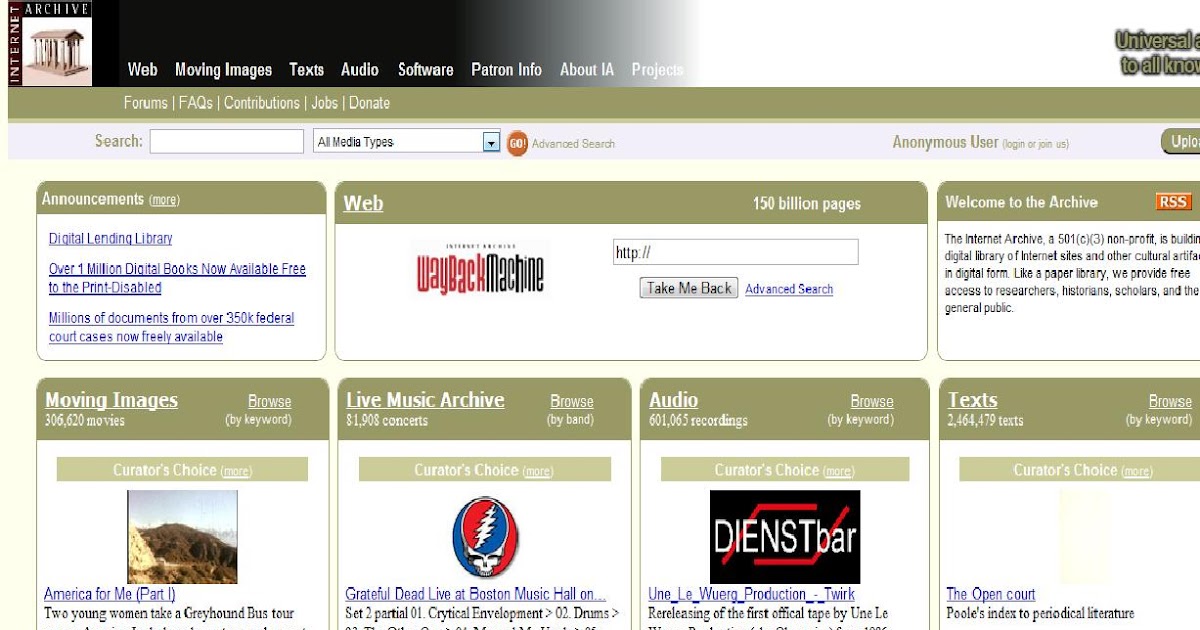Open the Jobs link
The width and height of the screenshot is (1200, 630).
[x=325, y=103]
